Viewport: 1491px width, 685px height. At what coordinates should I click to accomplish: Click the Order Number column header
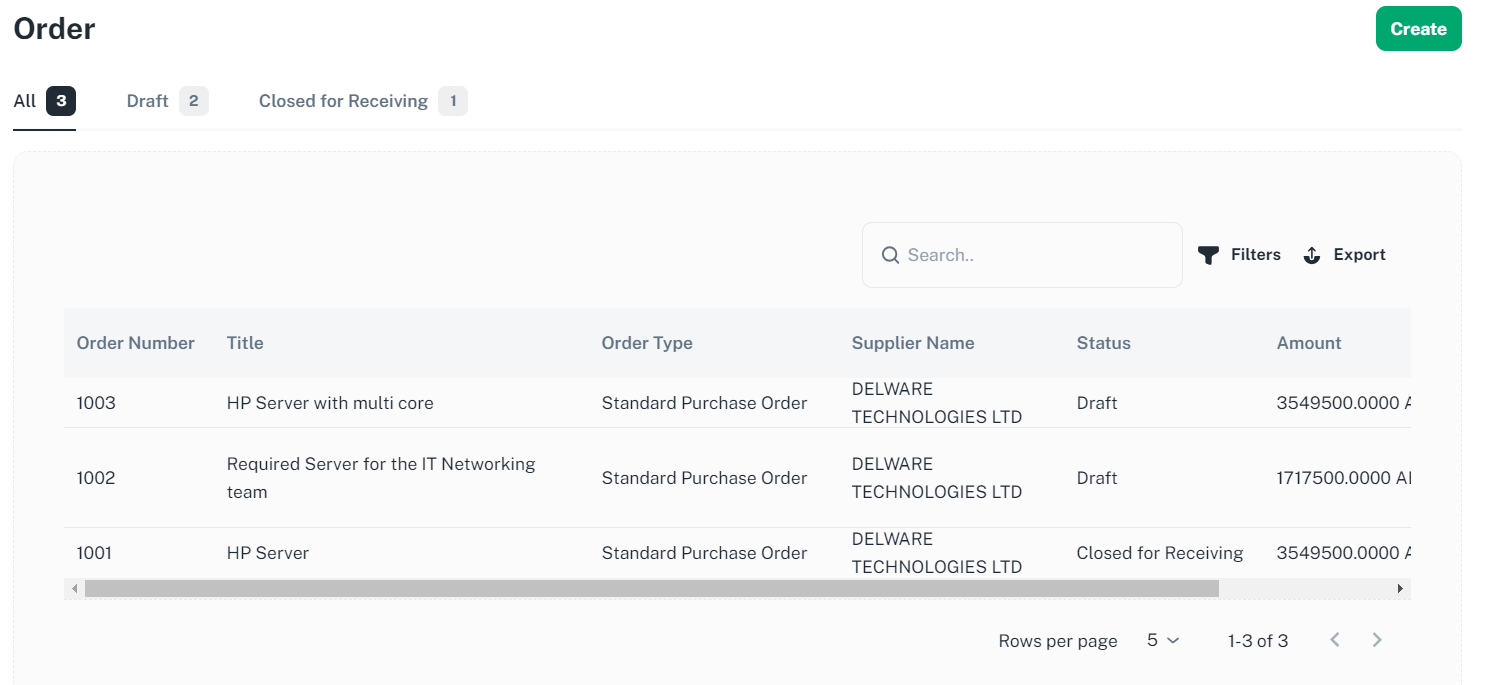[135, 343]
